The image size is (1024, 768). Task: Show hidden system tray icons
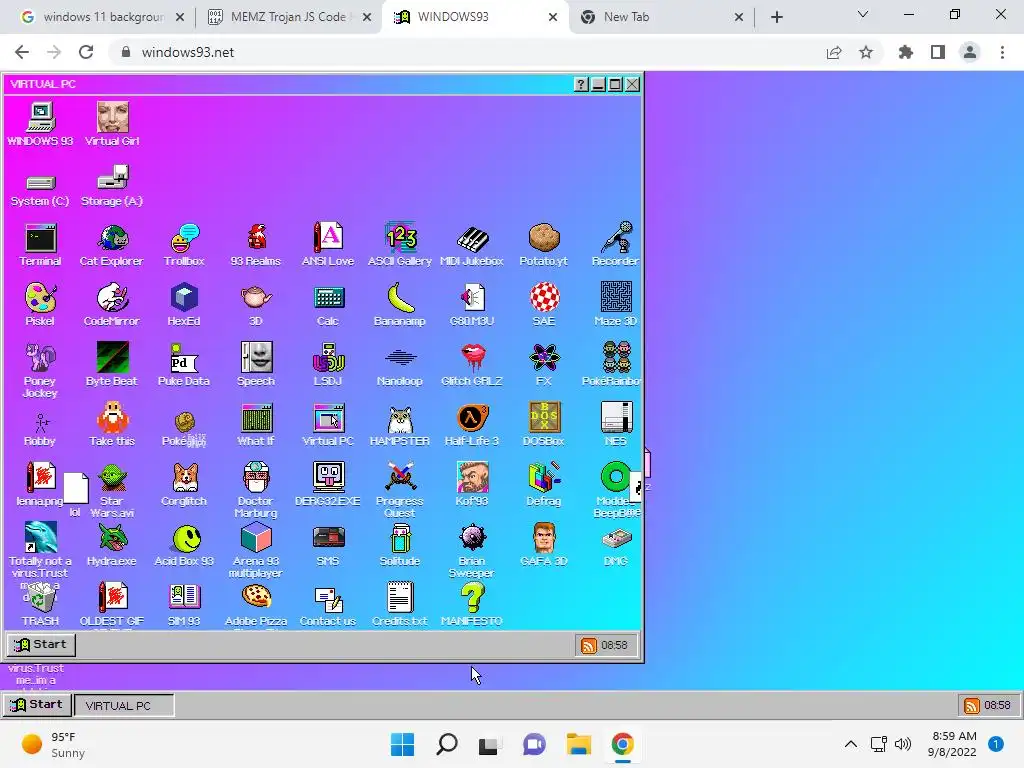851,744
